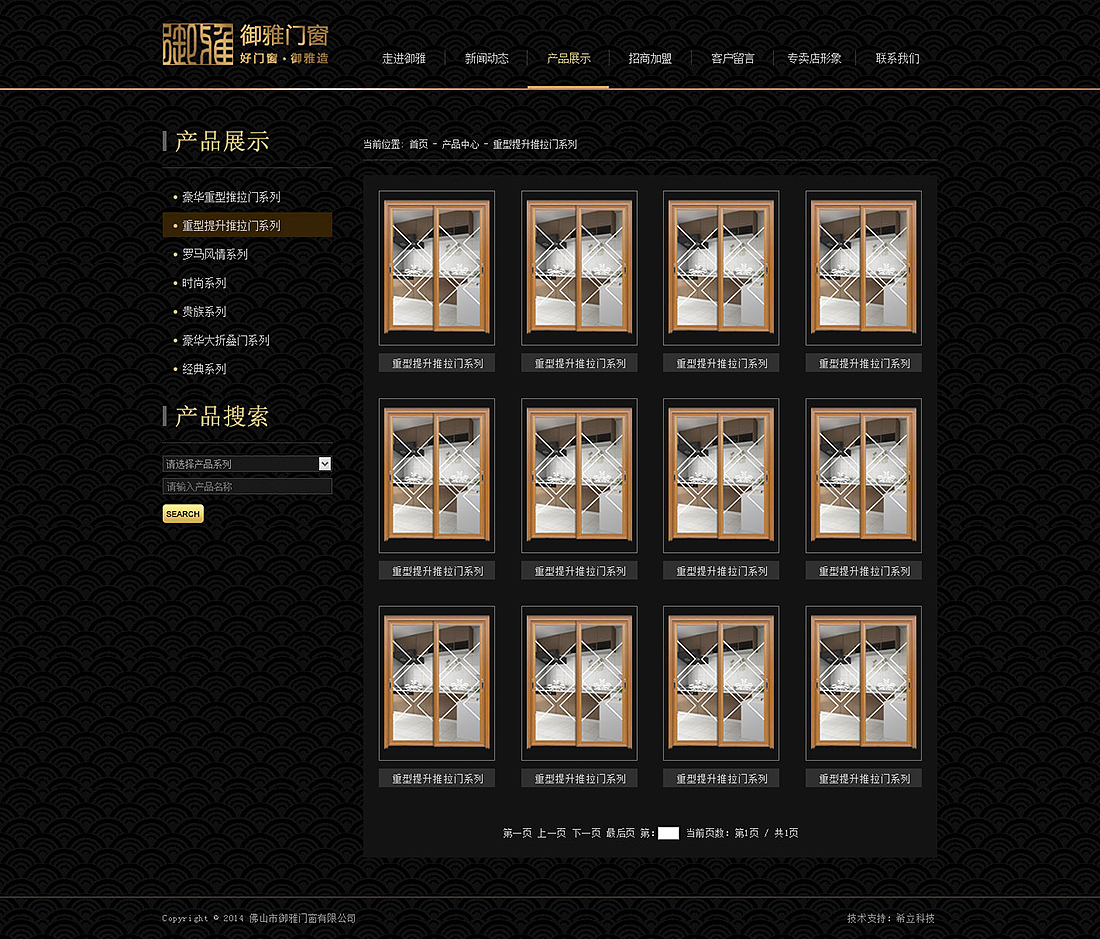Image resolution: width=1100 pixels, height=939 pixels.
Task: Open the 客户留言 page
Action: click(732, 58)
